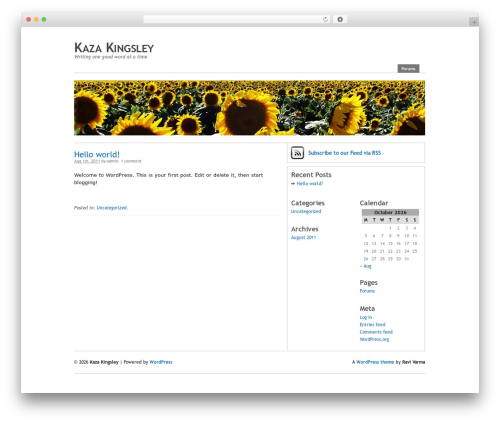
Task: Click the site tagline under the title
Action: coord(111,57)
